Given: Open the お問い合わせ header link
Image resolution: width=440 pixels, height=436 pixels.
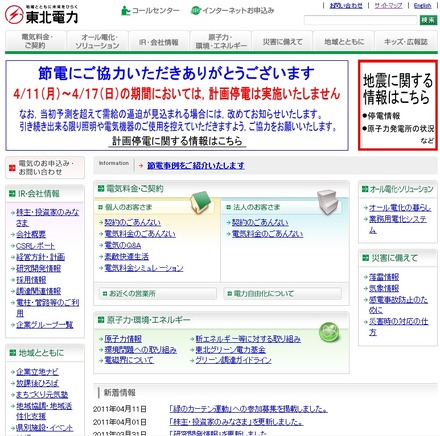Looking at the screenshot, I should click(x=346, y=6).
